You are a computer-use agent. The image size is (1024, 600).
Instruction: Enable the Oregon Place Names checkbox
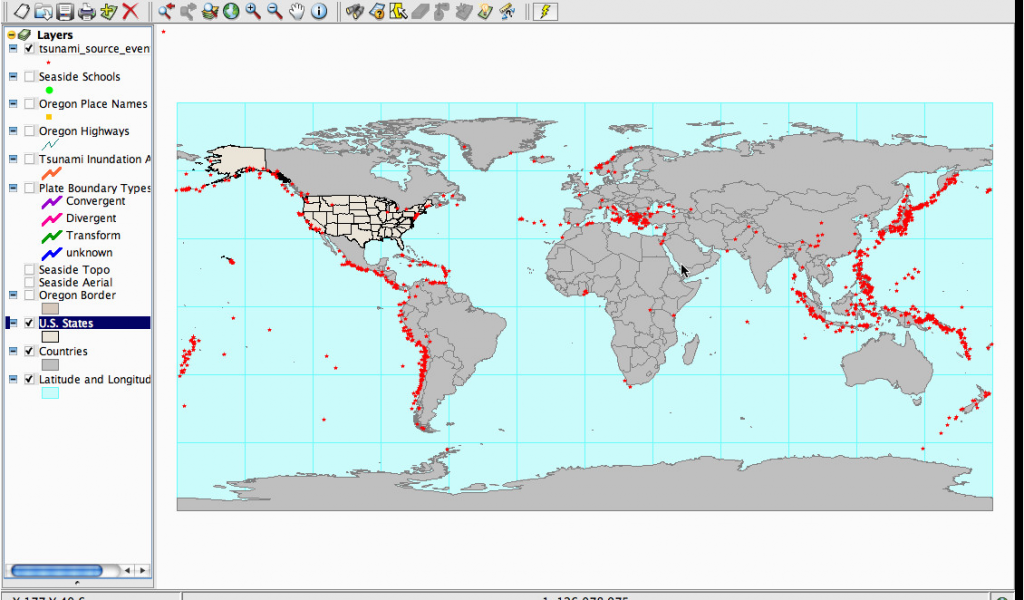[x=29, y=104]
